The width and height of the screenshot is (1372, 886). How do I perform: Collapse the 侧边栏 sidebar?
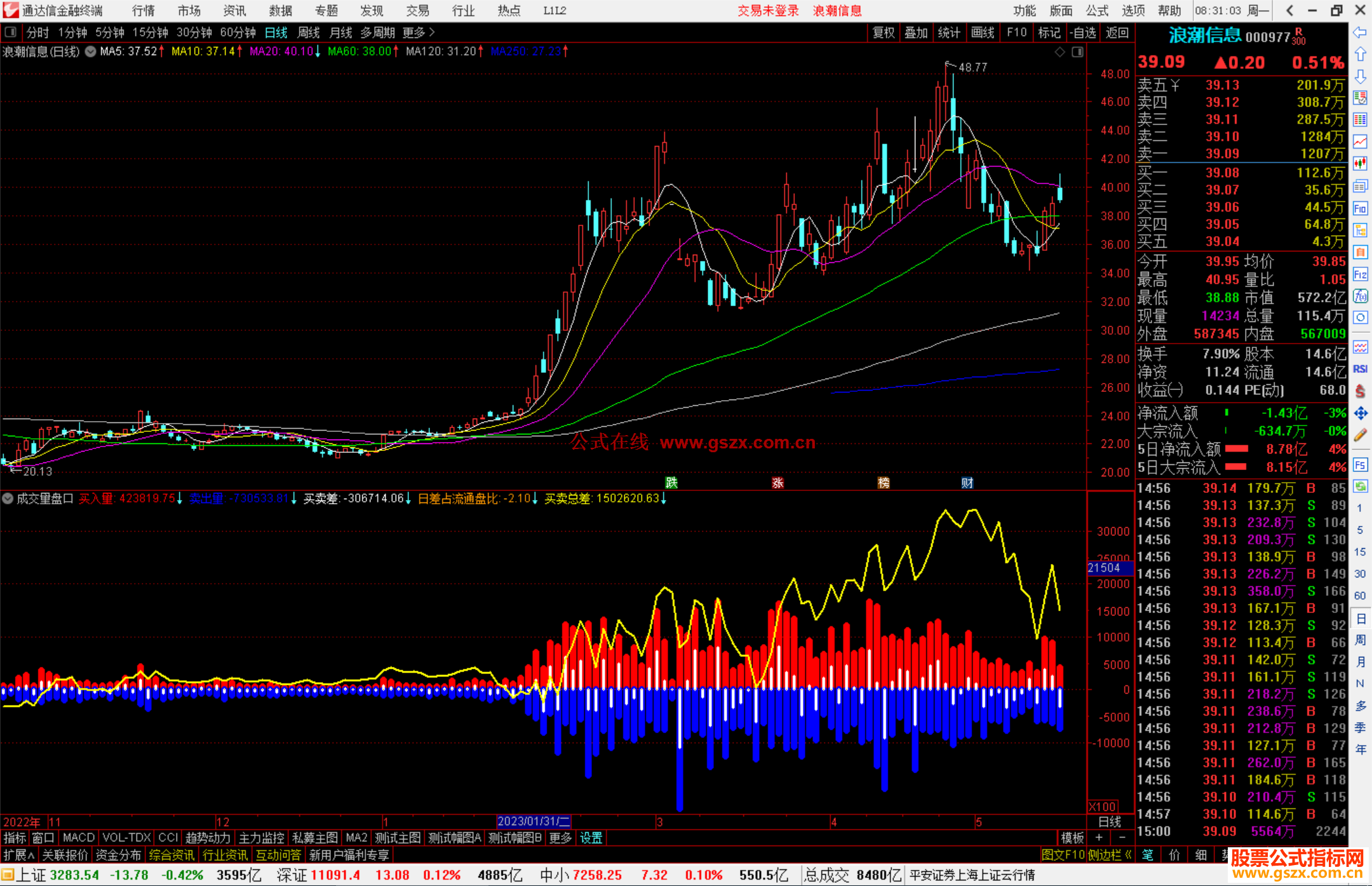pyautogui.click(x=1110, y=855)
